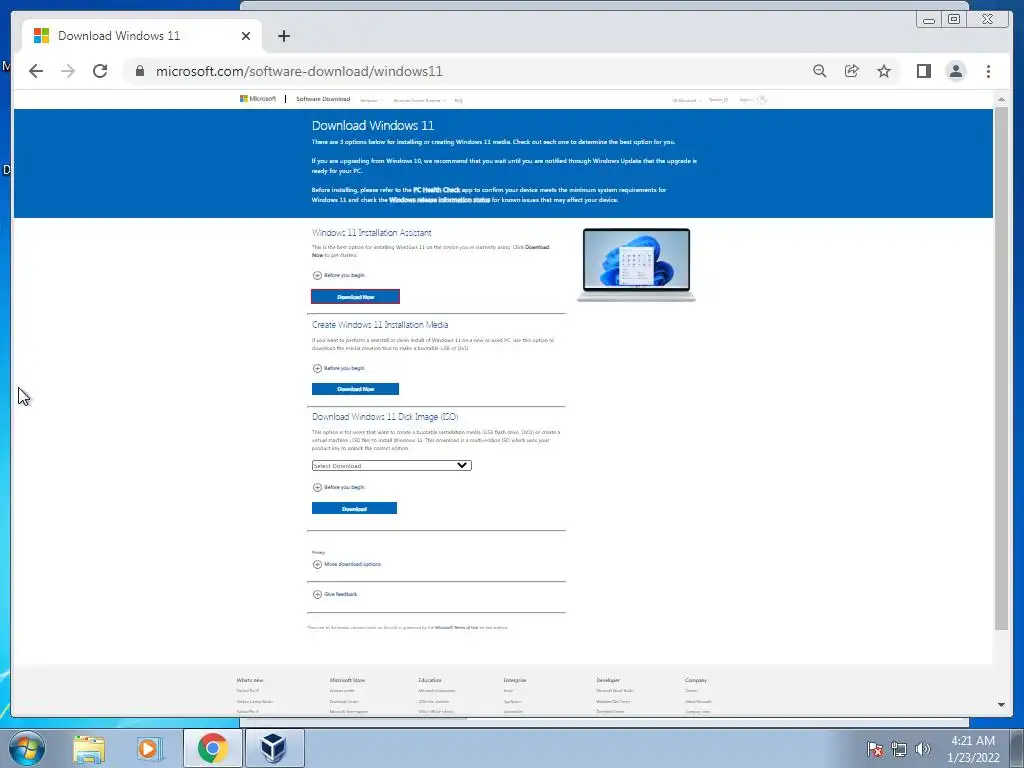This screenshot has width=1024, height=768.
Task: Click the scrollbar down arrow
Action: click(1001, 705)
